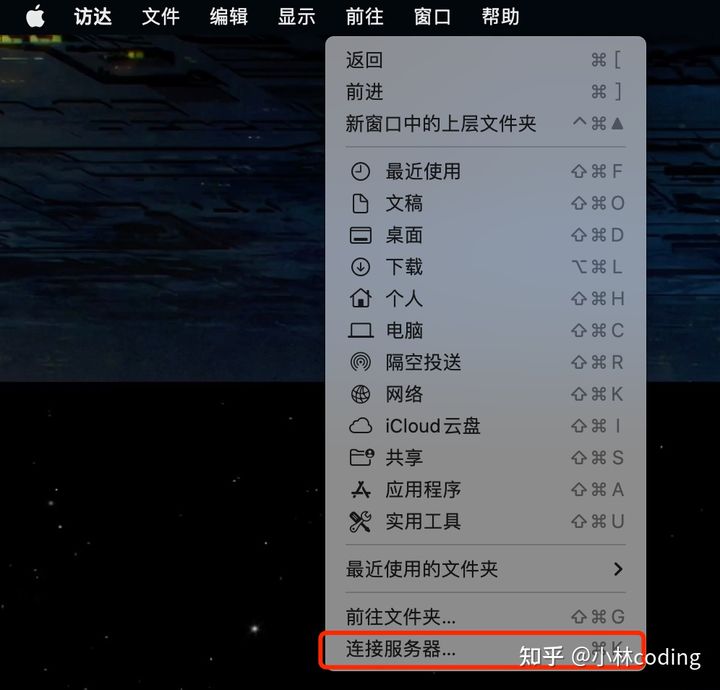Image resolution: width=720 pixels, height=690 pixels.
Task: Click the AirDrop icon for 隔空投送
Action: pyautogui.click(x=360, y=362)
